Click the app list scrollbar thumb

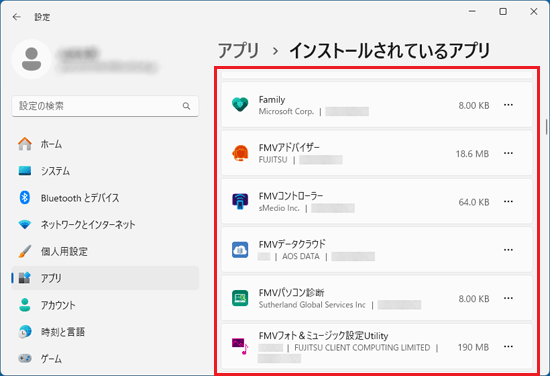click(x=546, y=127)
